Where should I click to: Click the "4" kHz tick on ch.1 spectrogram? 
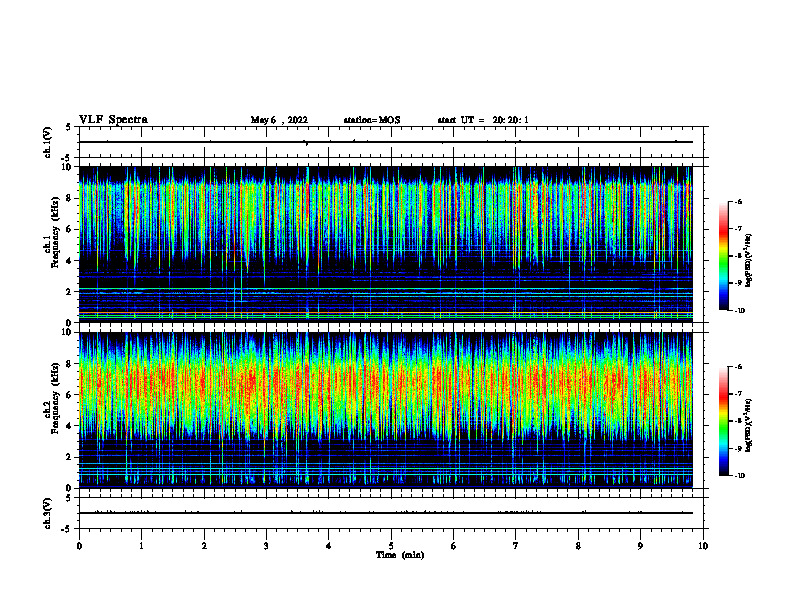pyautogui.click(x=69, y=261)
